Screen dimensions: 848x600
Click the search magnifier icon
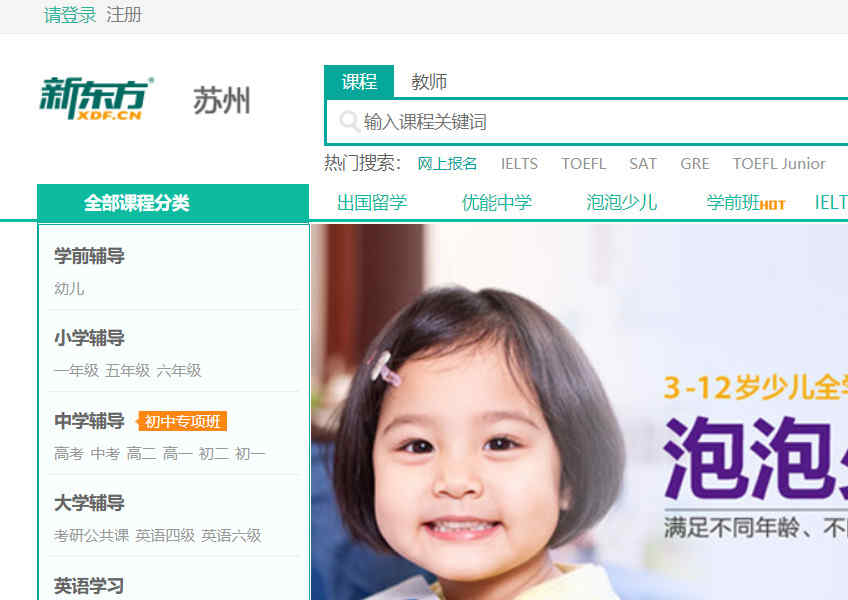[349, 122]
